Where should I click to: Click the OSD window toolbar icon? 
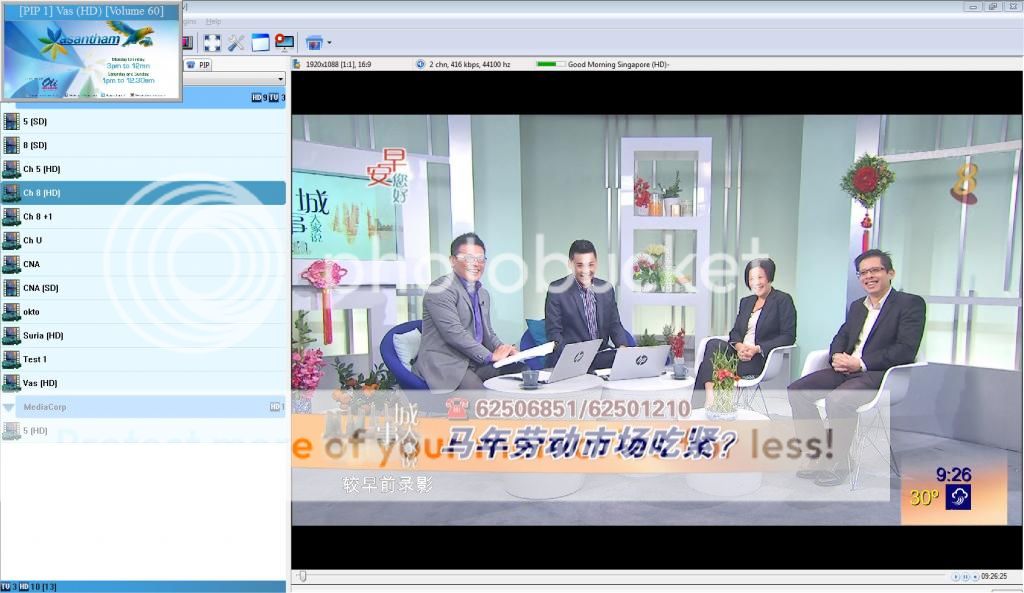(260, 42)
